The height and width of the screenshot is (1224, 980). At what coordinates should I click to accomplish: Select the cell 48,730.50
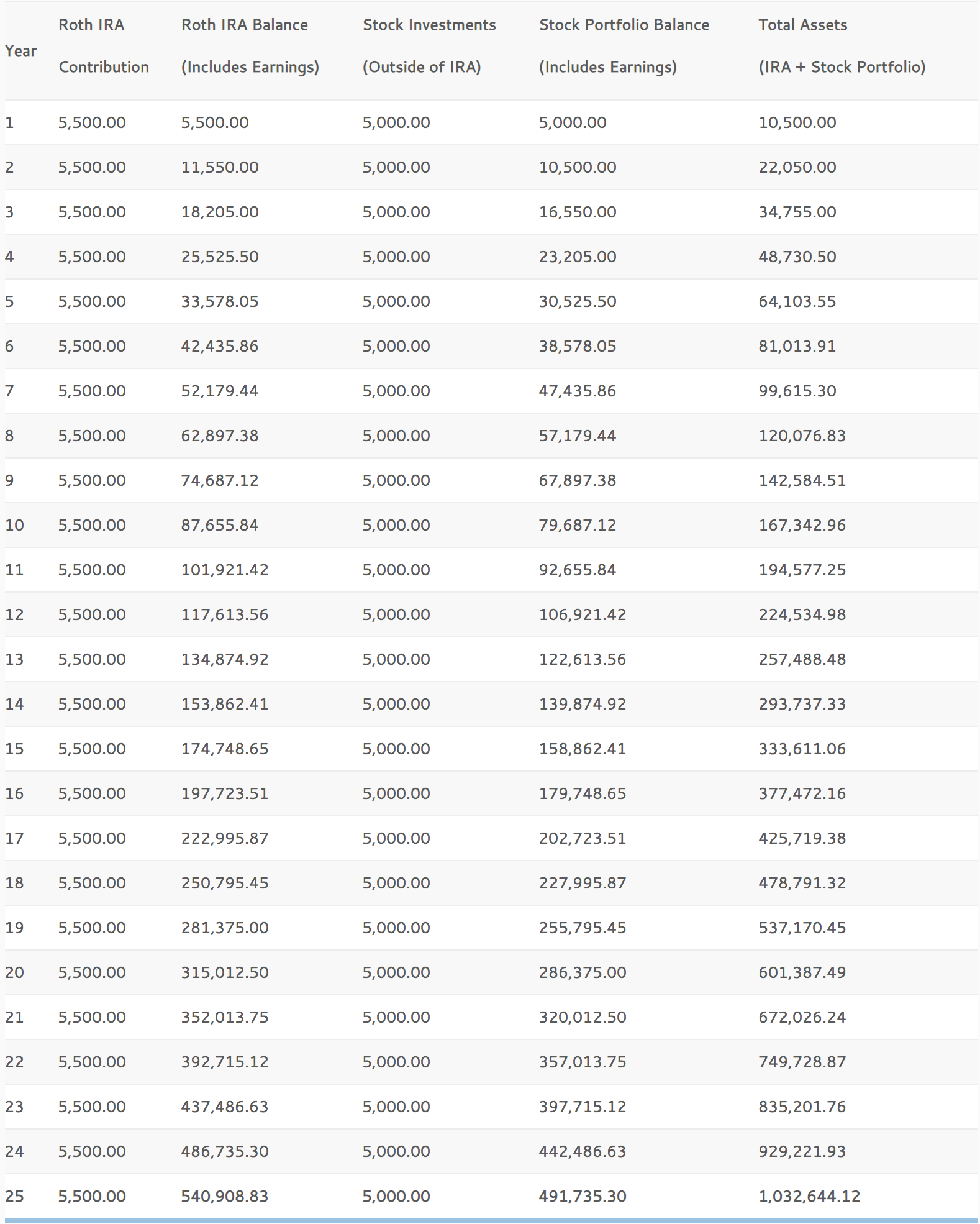pos(797,257)
